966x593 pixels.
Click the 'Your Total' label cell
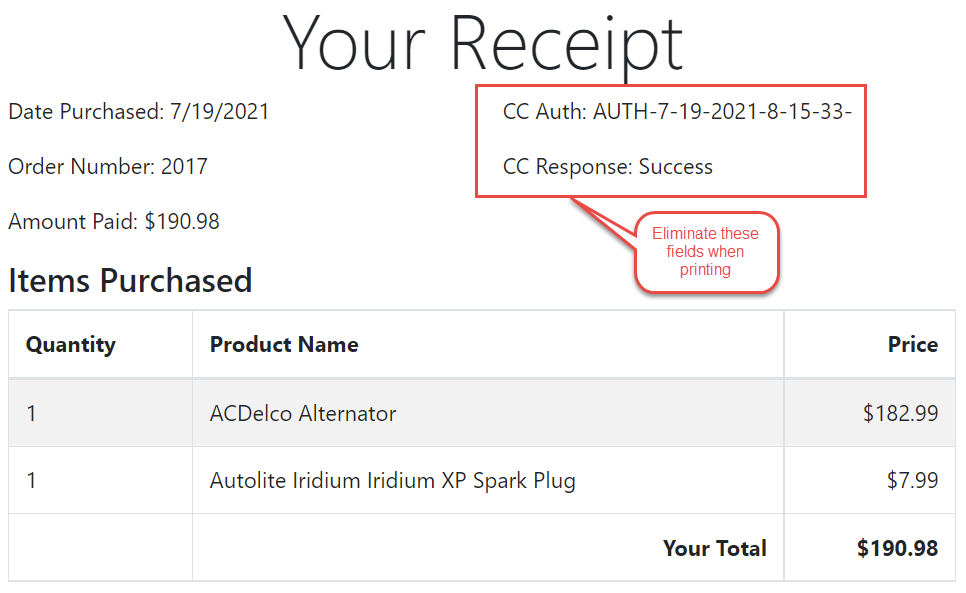tap(714, 548)
